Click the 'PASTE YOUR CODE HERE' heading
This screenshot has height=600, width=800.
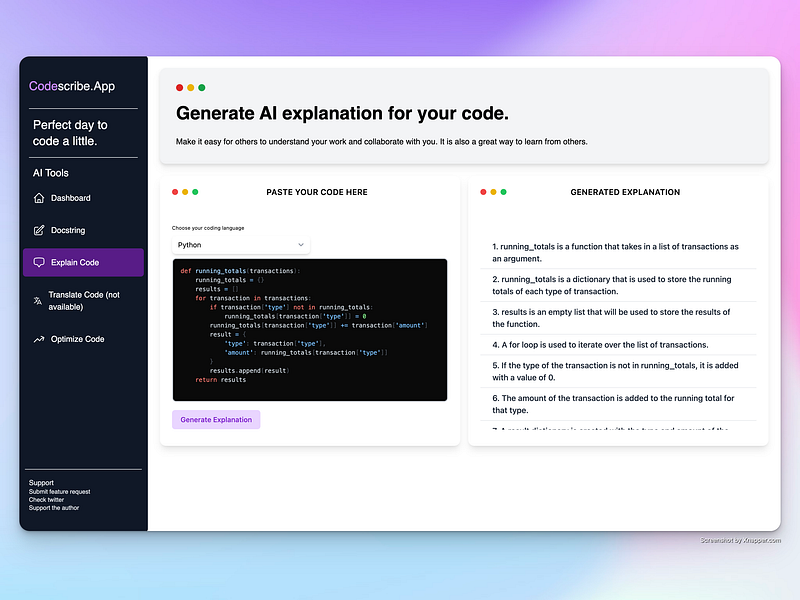(317, 192)
